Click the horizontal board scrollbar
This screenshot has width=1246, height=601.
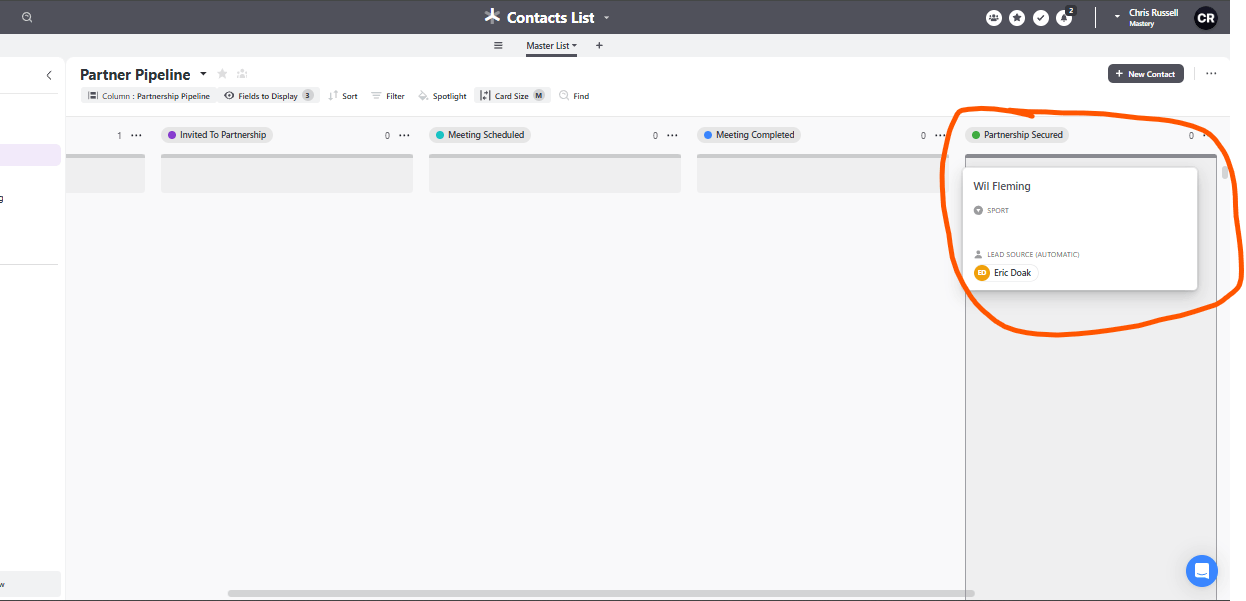(x=601, y=593)
